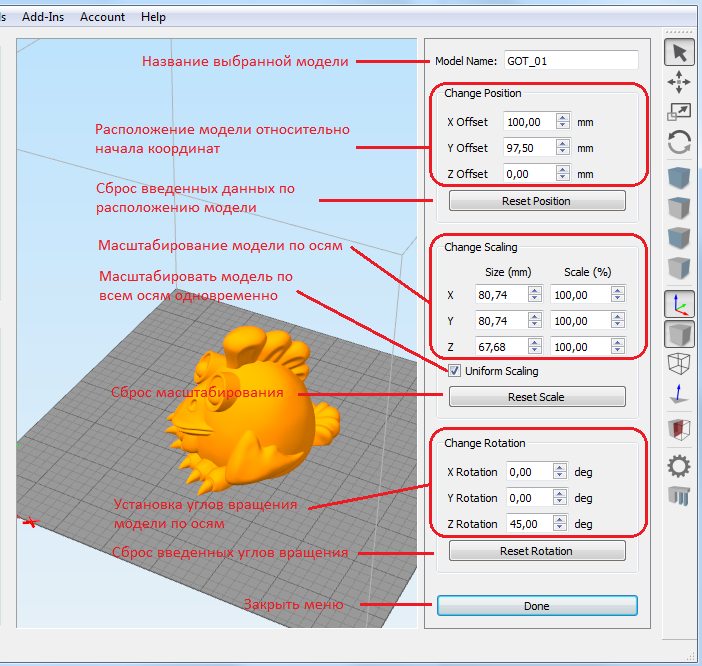Disable Uniform Scaling checkbox

[x=454, y=371]
